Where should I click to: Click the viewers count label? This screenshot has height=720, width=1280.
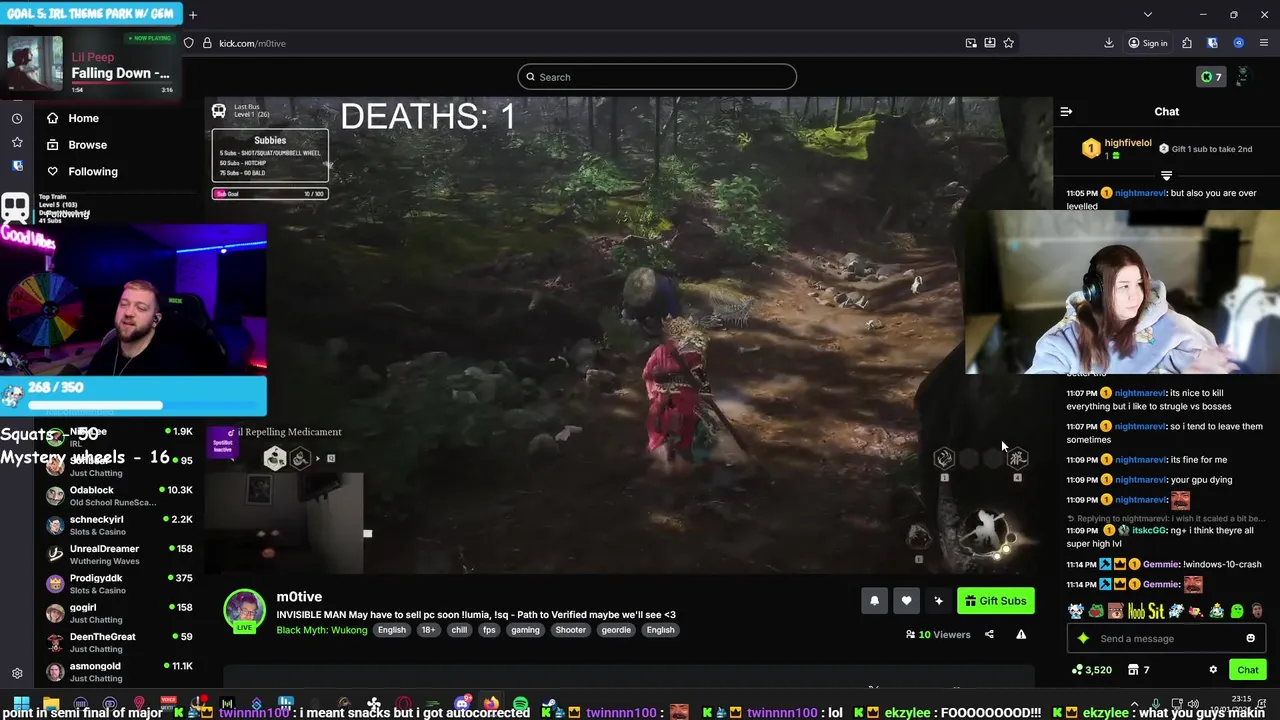coord(938,635)
